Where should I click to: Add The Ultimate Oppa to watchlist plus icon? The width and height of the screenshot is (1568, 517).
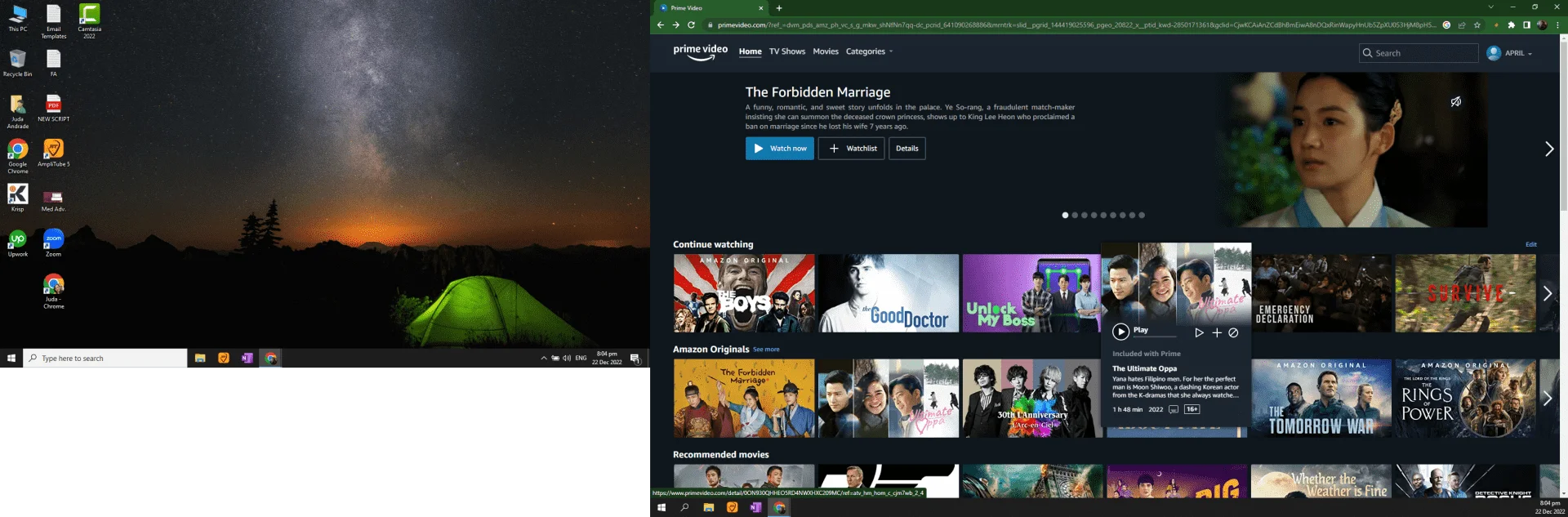[1217, 332]
